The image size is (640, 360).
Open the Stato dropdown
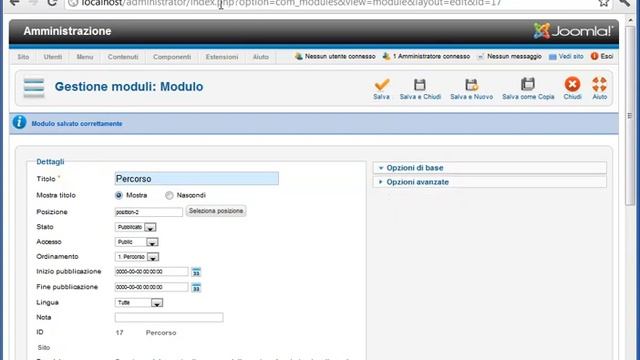(x=136, y=227)
